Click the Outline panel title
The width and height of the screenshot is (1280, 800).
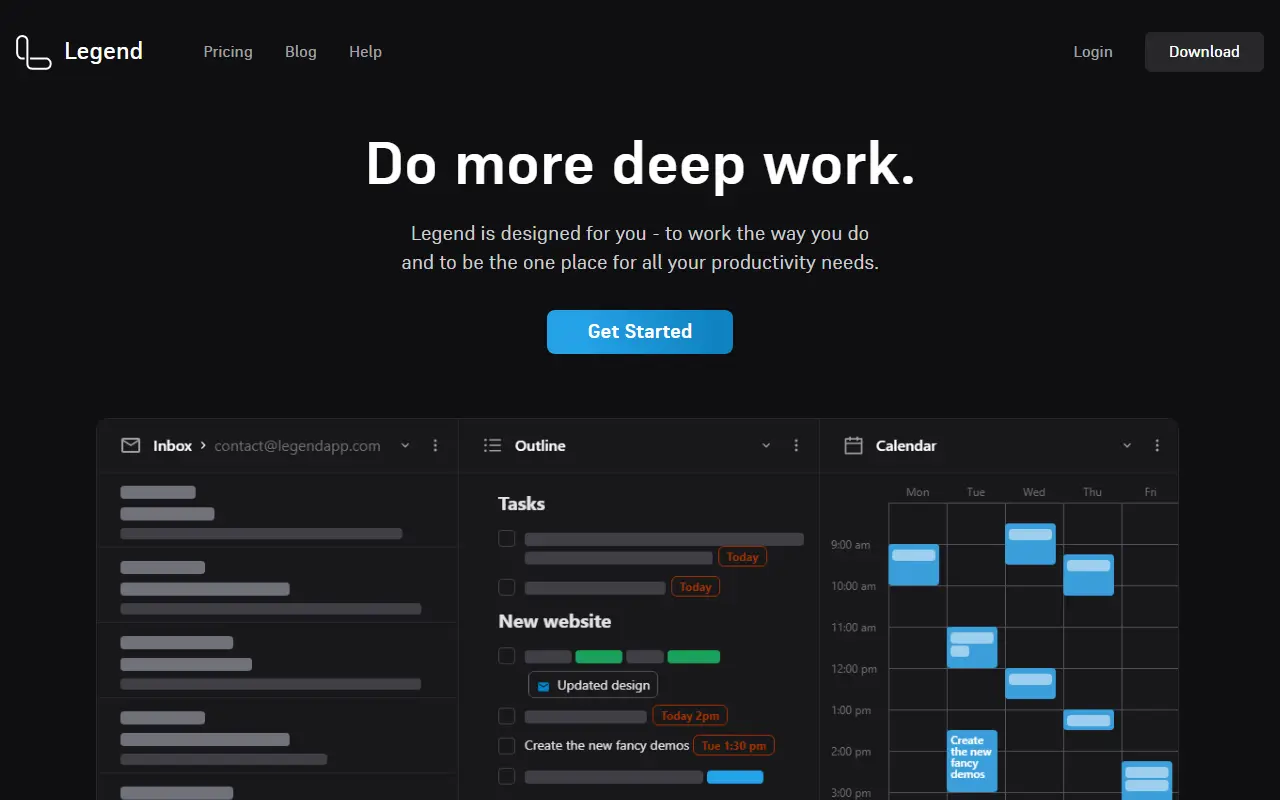tap(540, 446)
